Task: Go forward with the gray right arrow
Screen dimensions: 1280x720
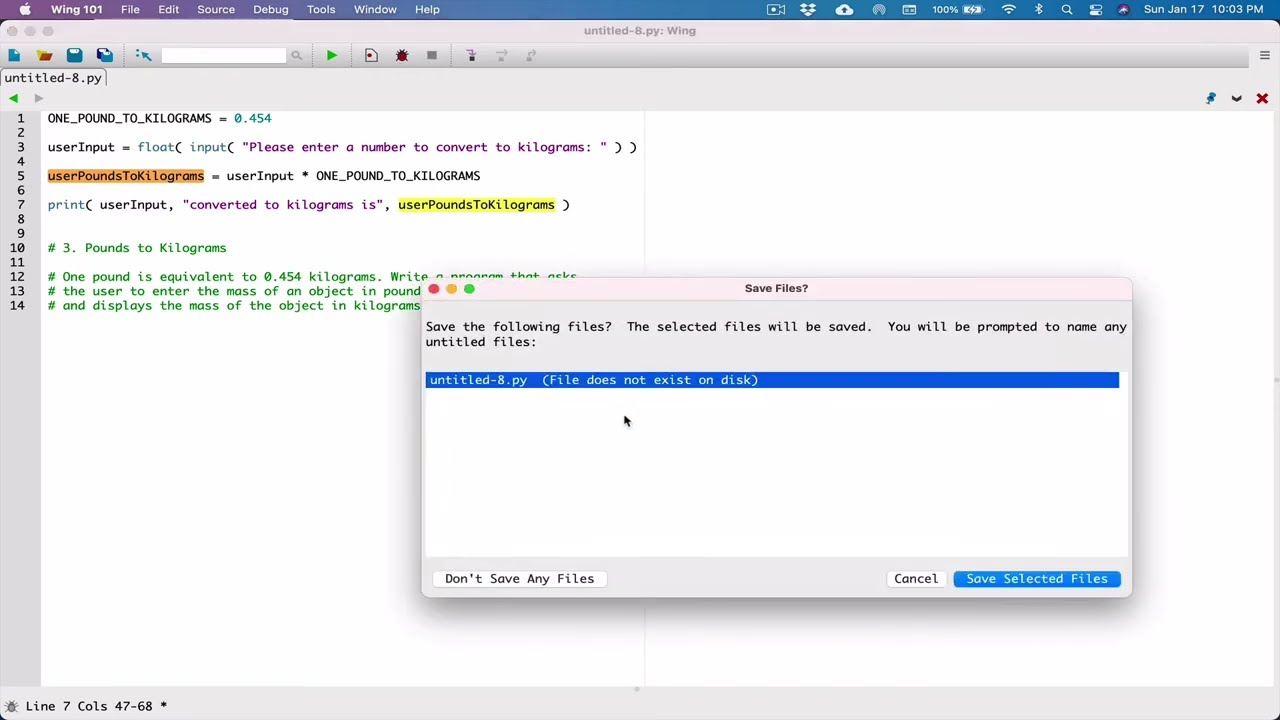Action: (38, 98)
